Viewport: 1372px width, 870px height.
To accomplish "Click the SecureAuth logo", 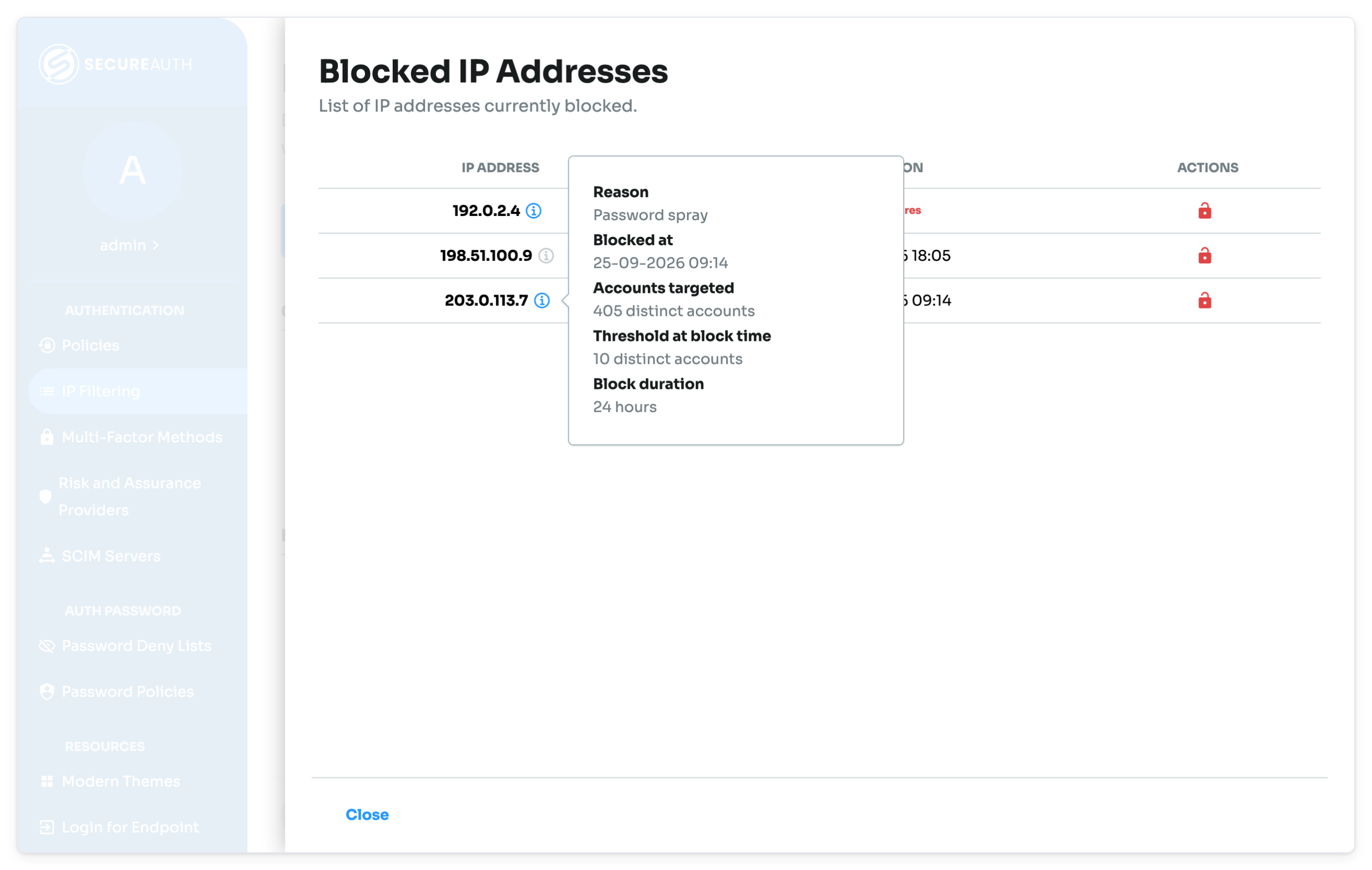I will [116, 64].
